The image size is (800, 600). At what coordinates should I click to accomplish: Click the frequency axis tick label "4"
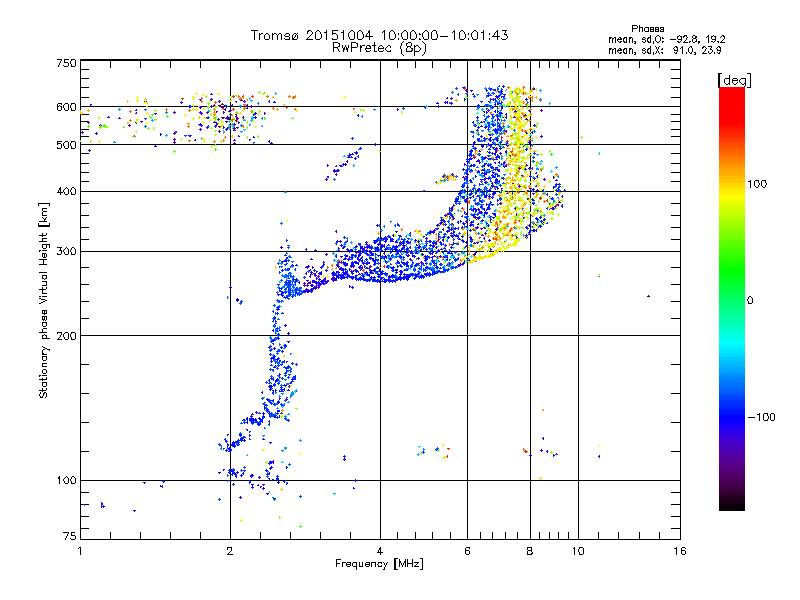380,551
